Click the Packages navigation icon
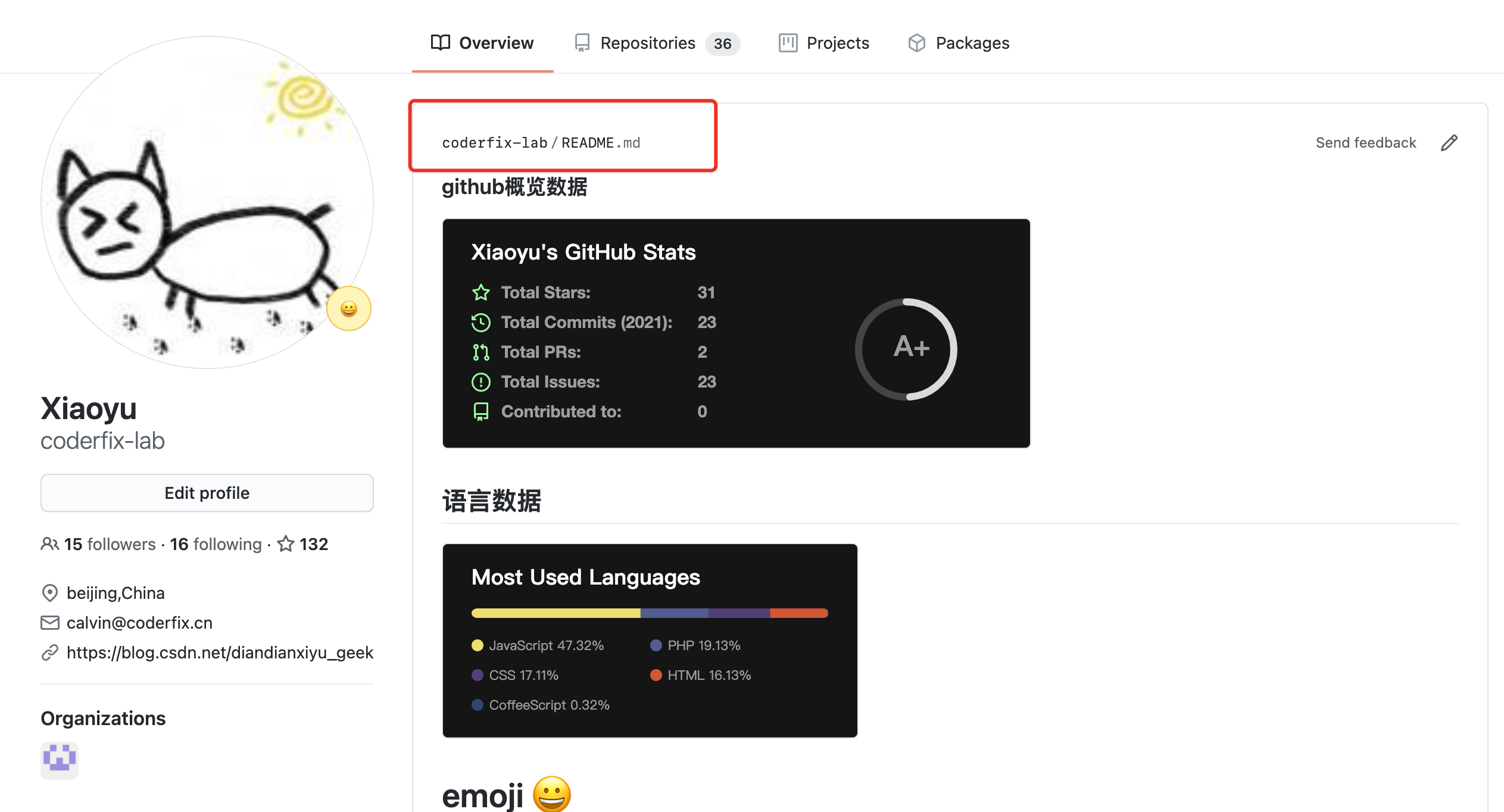1504x812 pixels. [916, 43]
